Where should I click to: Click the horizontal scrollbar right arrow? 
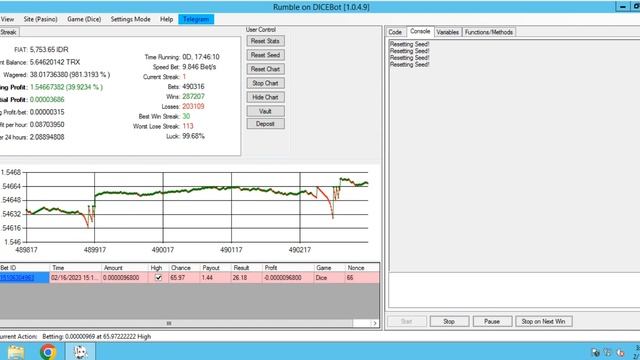point(375,323)
